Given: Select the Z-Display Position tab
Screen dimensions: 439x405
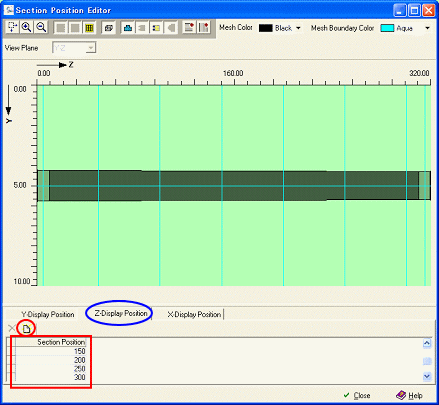Looking at the screenshot, I should [x=121, y=313].
